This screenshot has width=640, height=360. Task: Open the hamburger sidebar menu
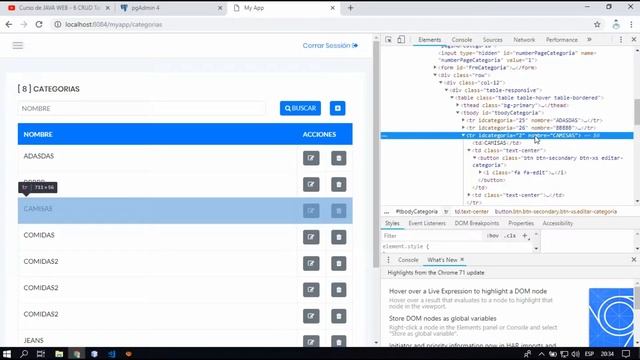click(18, 45)
